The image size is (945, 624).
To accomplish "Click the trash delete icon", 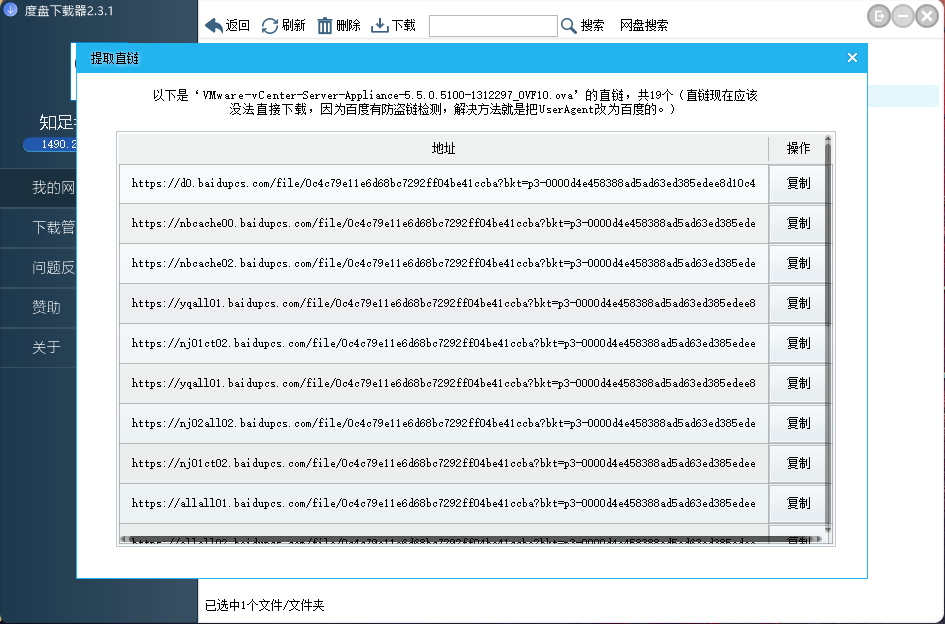I will [325, 25].
